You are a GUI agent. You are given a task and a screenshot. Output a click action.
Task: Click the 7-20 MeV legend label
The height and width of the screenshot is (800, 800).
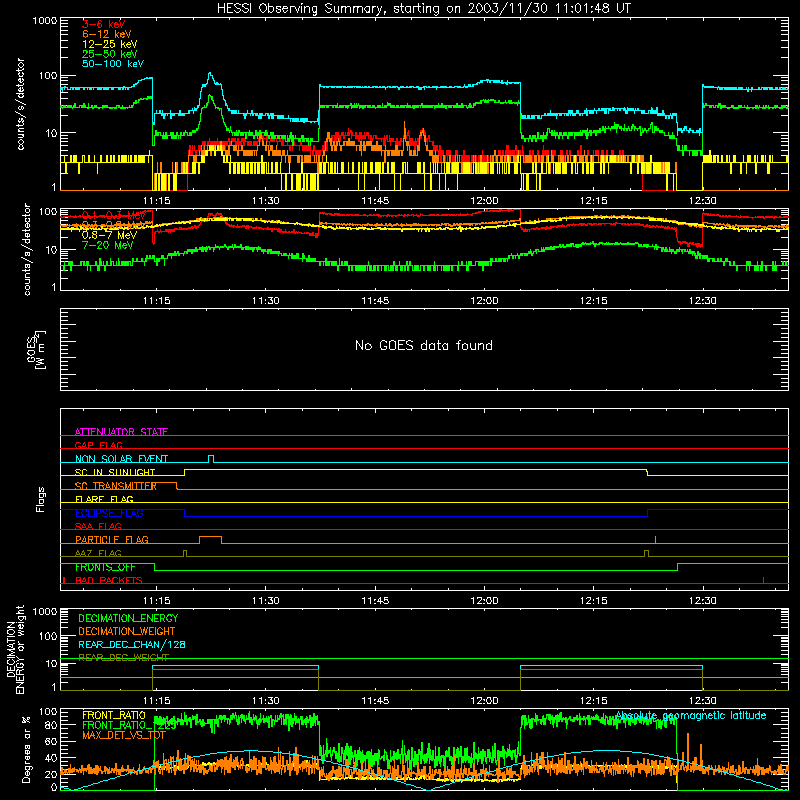107,245
